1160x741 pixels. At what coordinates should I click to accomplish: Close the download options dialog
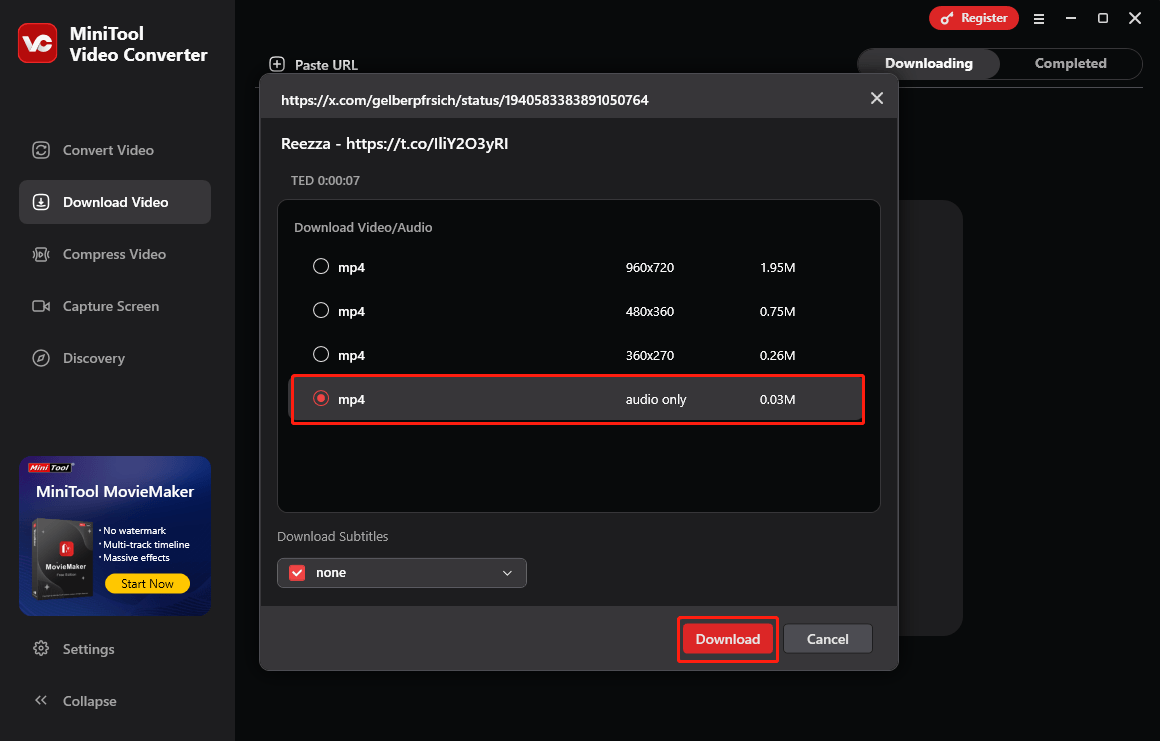tap(877, 98)
